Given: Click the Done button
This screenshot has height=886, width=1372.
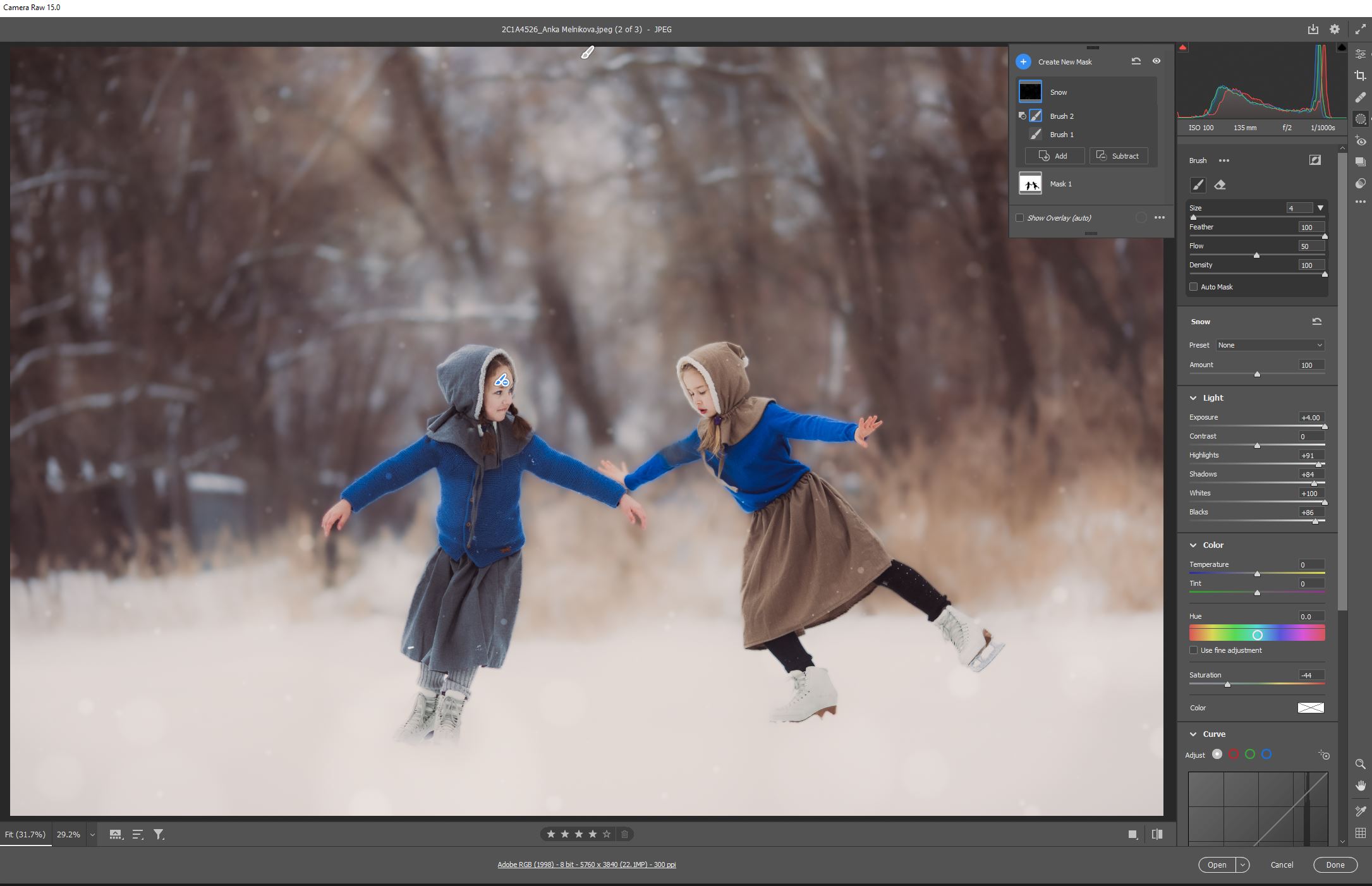Looking at the screenshot, I should coord(1335,865).
